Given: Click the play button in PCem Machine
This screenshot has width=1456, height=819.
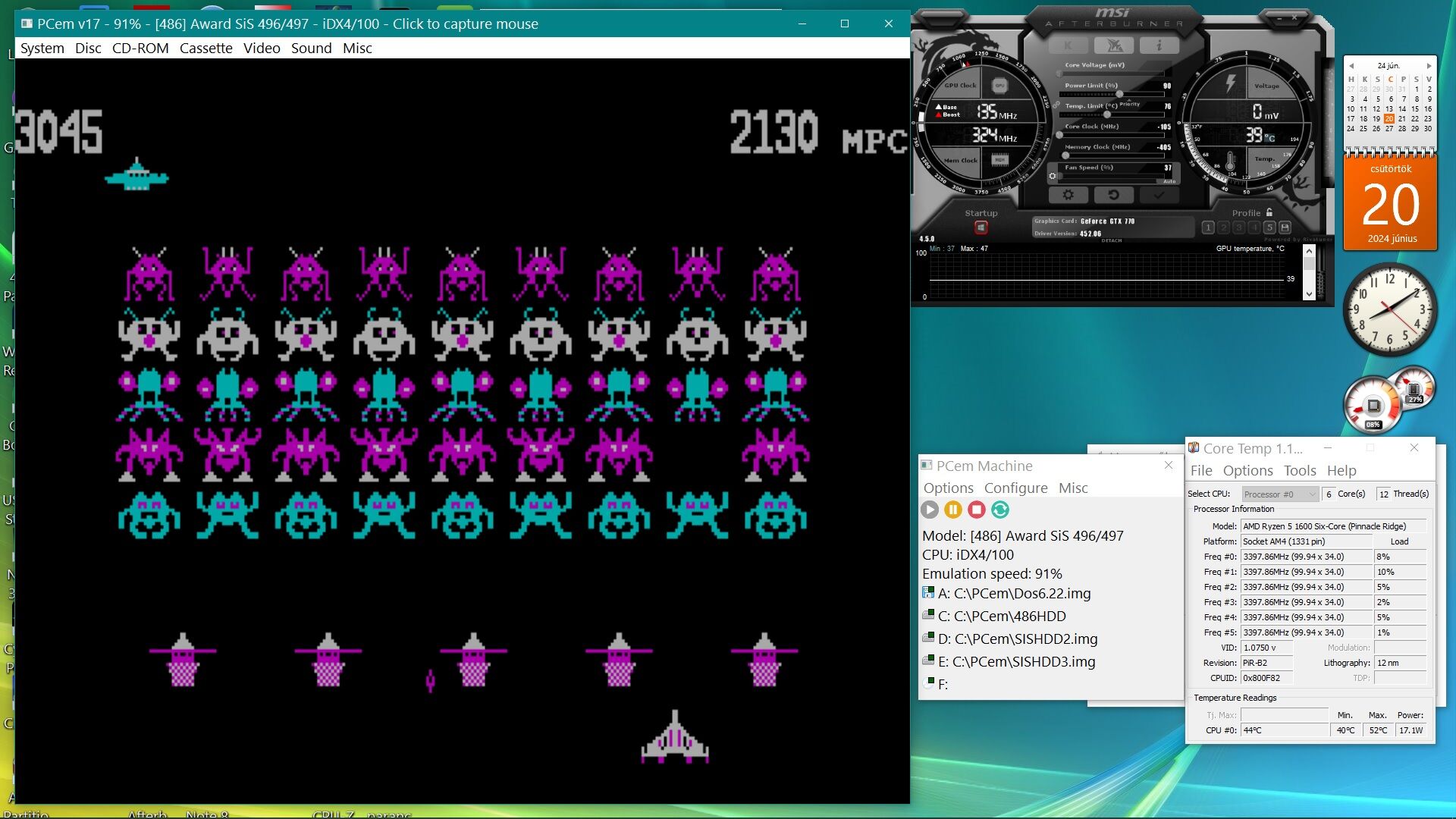Looking at the screenshot, I should (x=930, y=510).
